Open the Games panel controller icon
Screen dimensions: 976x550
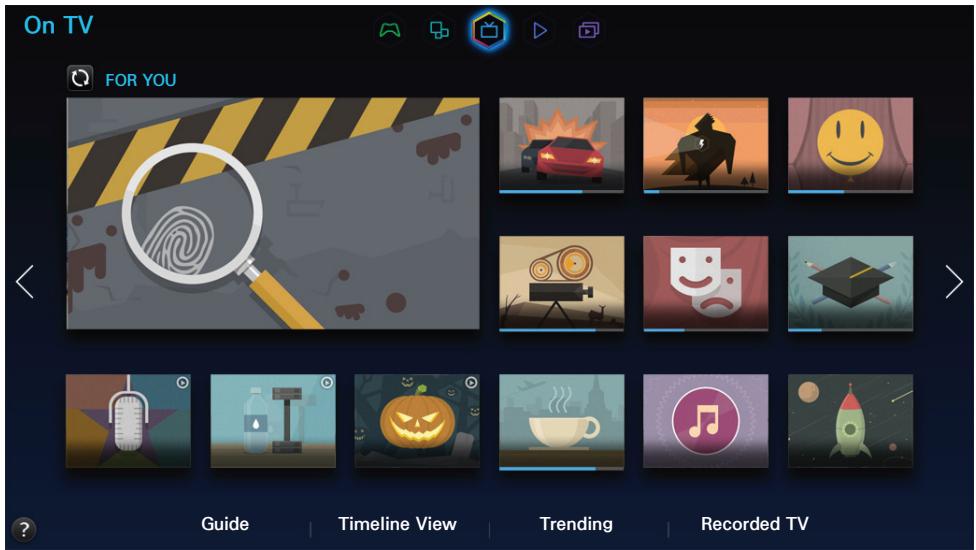point(388,31)
